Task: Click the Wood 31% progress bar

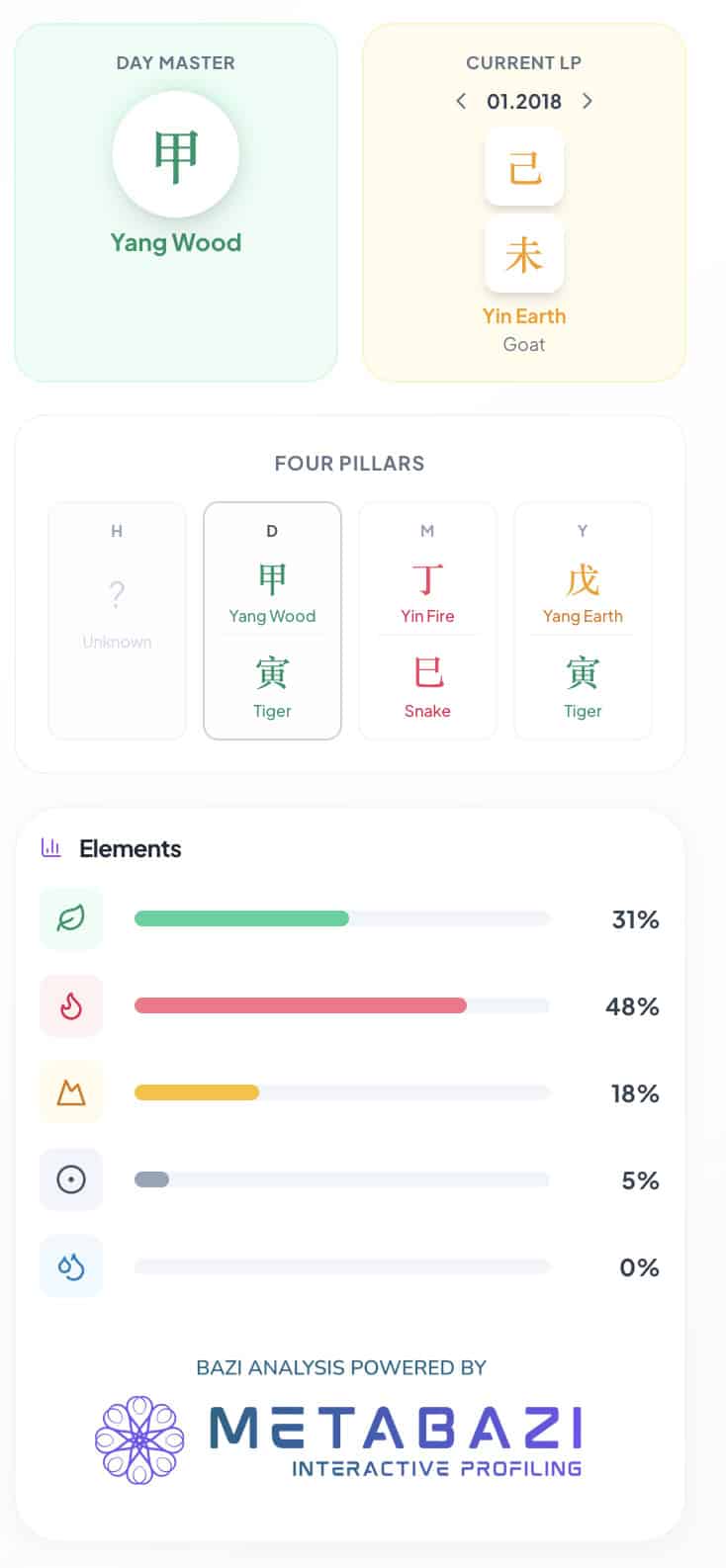Action: [x=341, y=918]
